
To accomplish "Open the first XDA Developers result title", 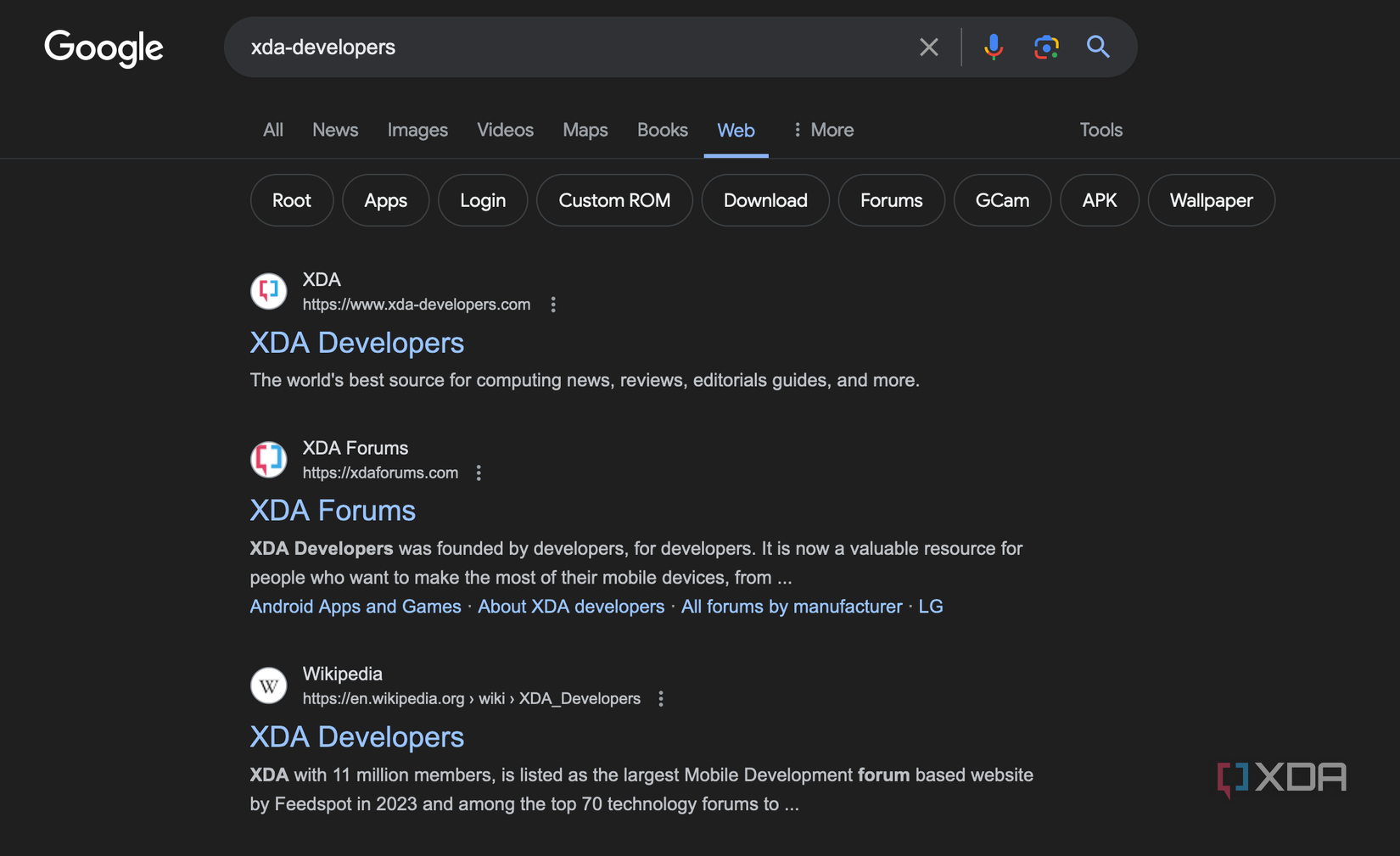I will click(357, 343).
